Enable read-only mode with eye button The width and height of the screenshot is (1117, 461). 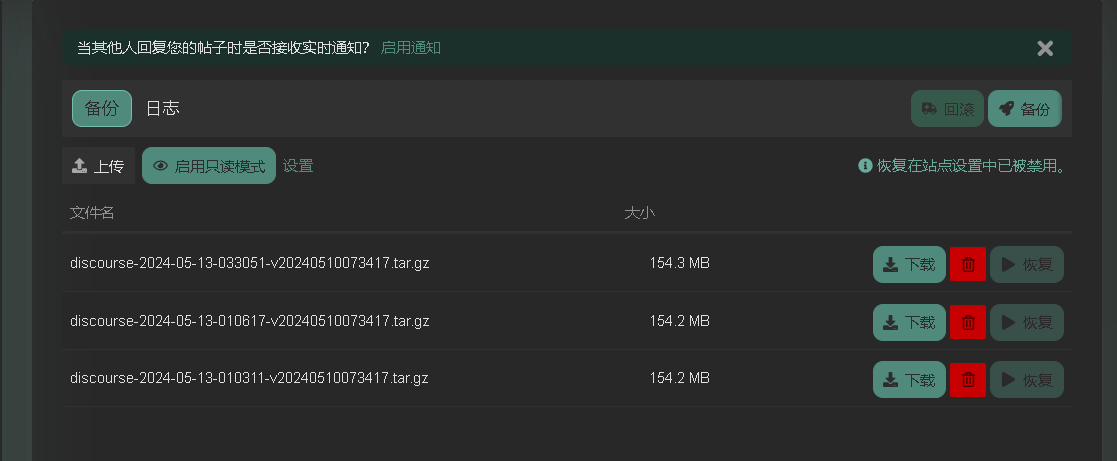click(209, 166)
